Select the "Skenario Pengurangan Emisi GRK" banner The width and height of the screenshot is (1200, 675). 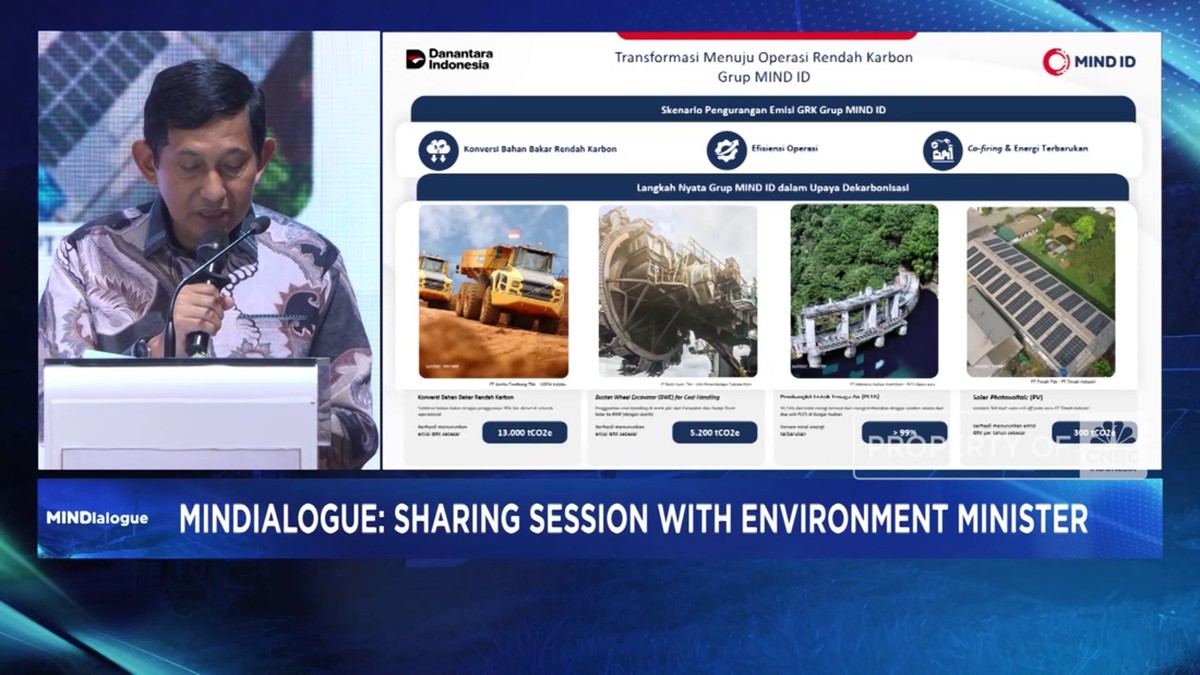tap(773, 109)
